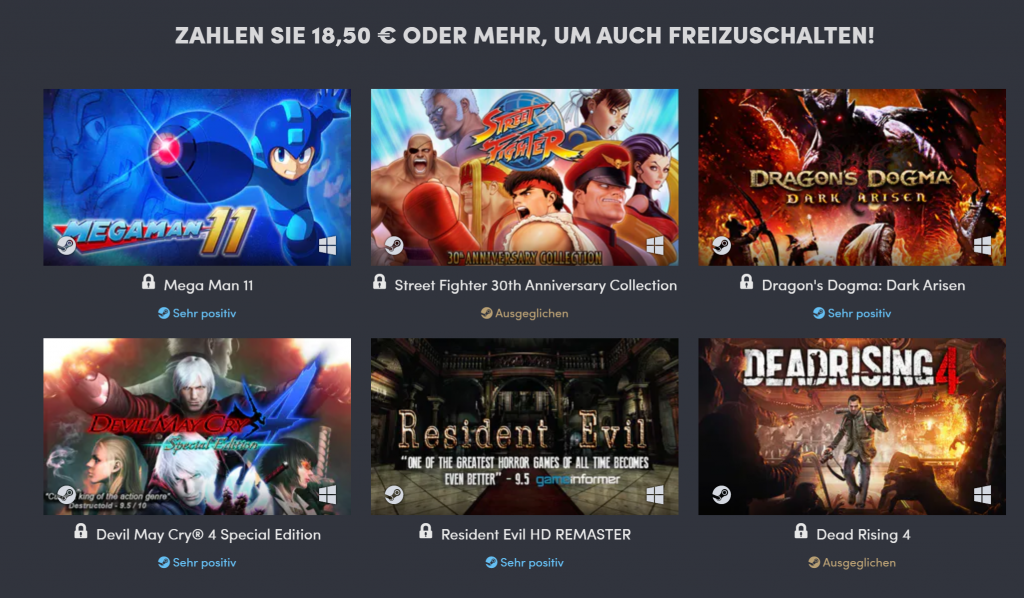Viewport: 1024px width, 598px height.
Task: Click the lock icon beside Mega Man 11 title
Action: (148, 282)
